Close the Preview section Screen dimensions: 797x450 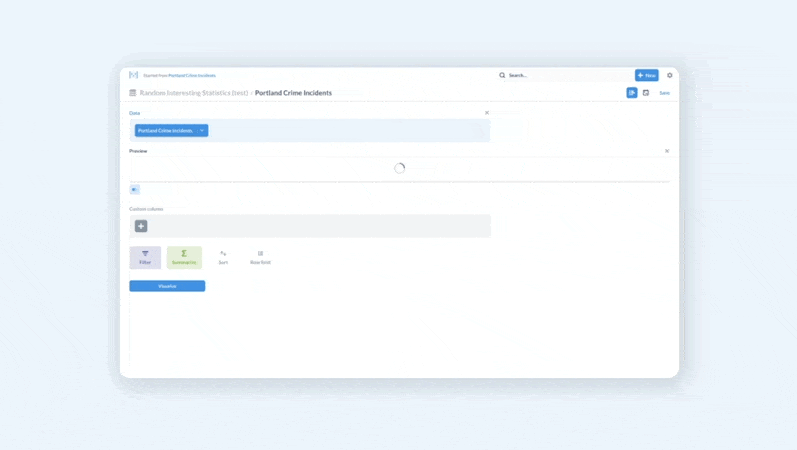[667, 151]
